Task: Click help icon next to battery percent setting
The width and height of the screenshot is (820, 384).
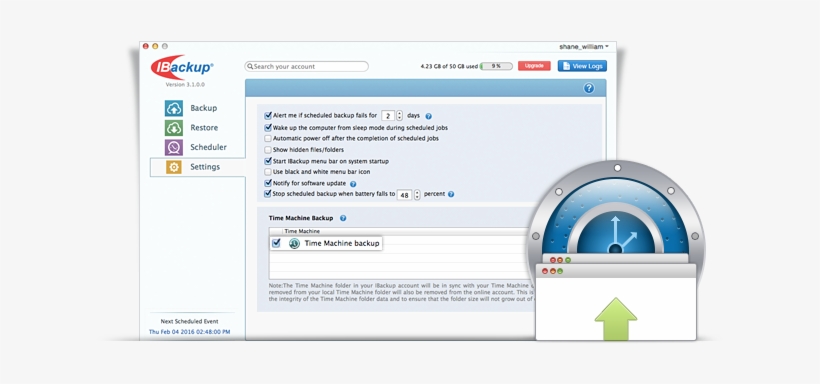Action: click(451, 194)
